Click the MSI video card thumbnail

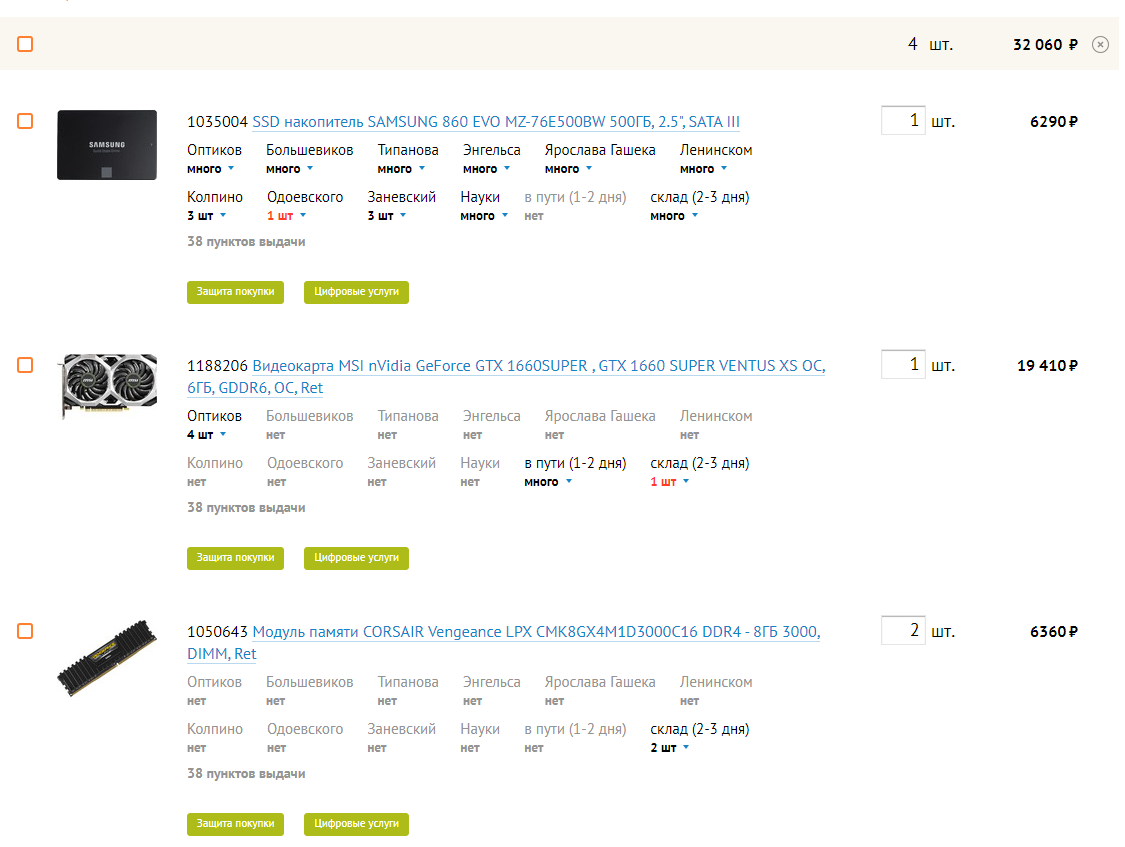click(108, 386)
